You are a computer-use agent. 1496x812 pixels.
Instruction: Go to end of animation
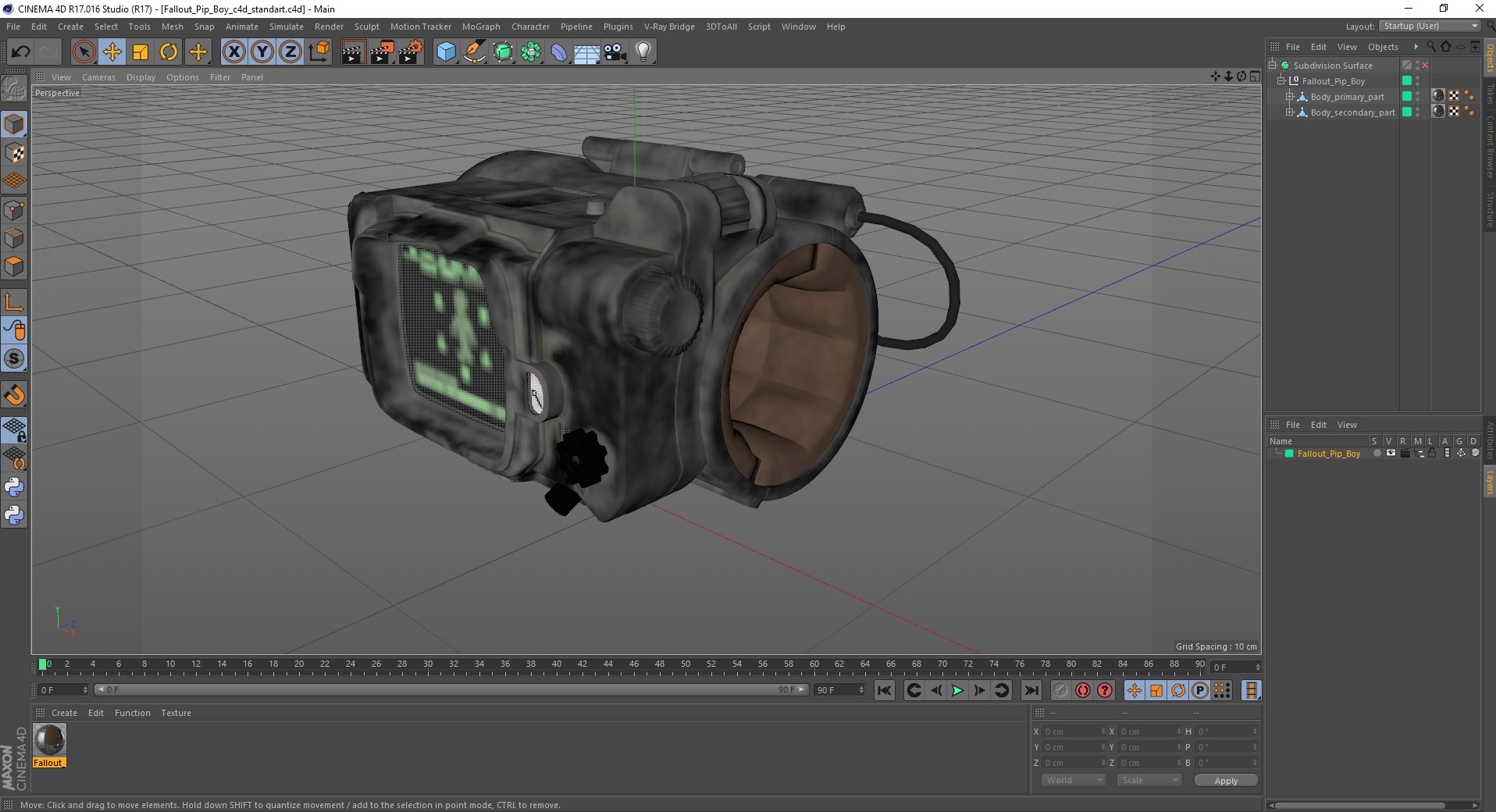[1031, 690]
